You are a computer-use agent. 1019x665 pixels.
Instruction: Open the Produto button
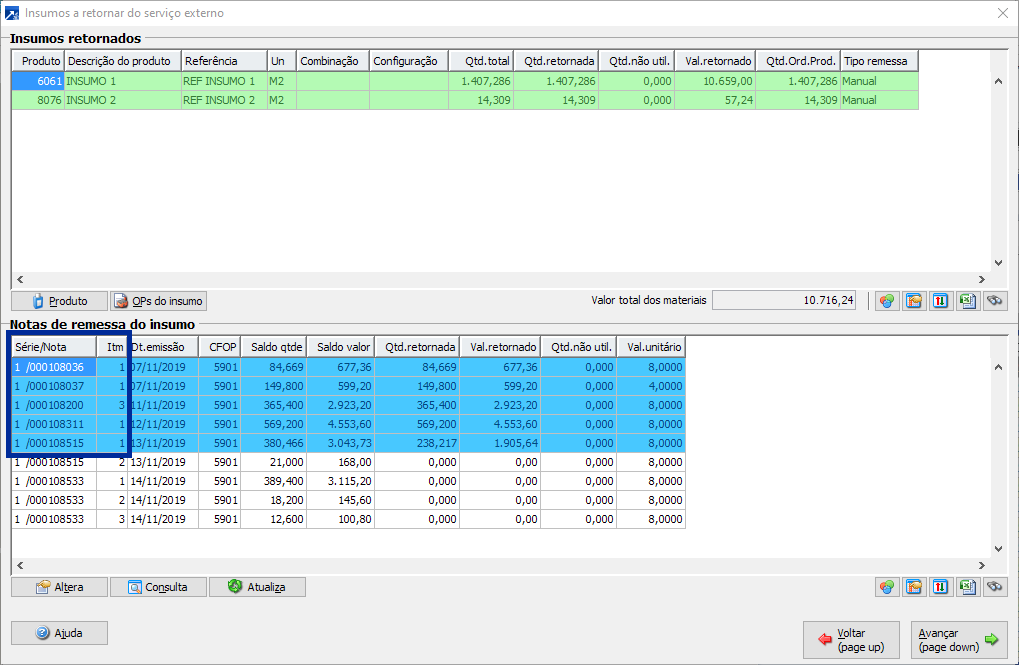[x=59, y=301]
